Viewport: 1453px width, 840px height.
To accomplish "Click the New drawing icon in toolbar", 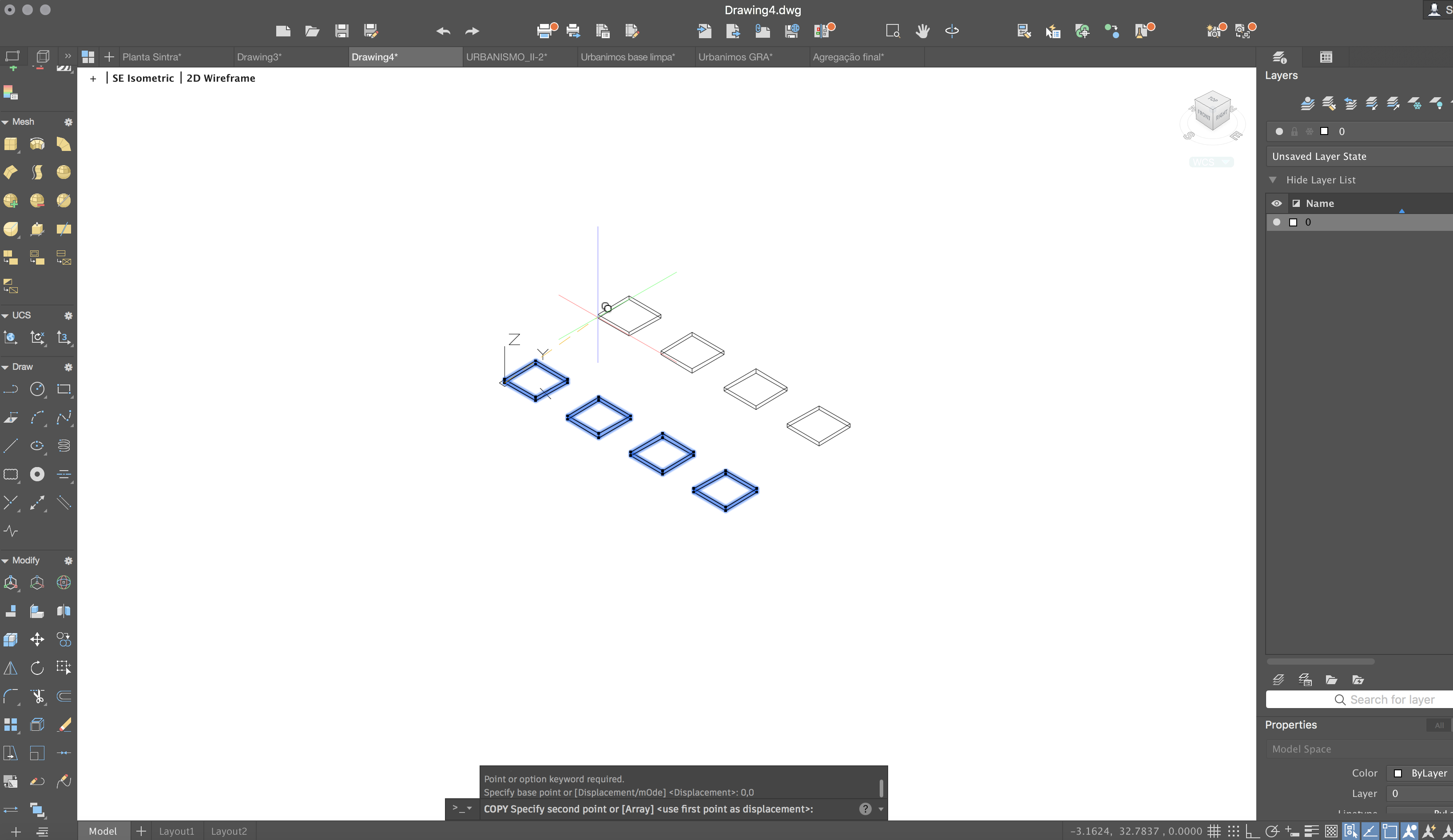I will 282,31.
